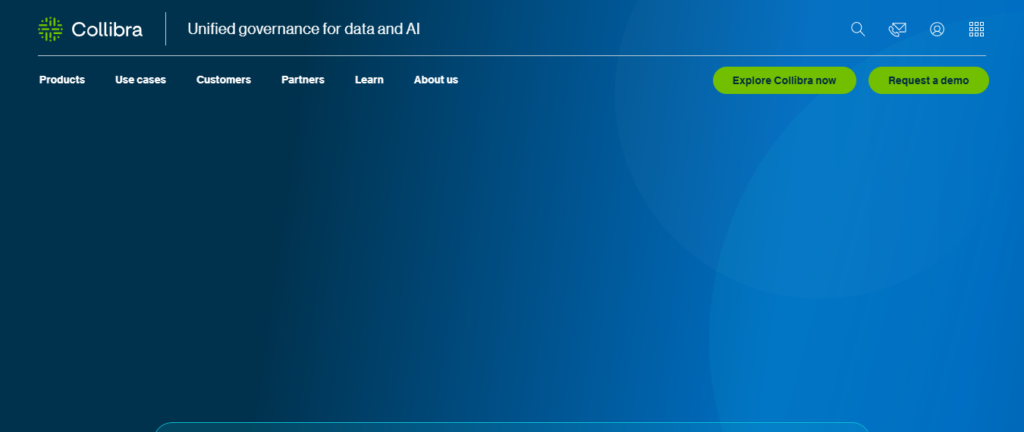
Task: Open the Use cases menu
Action: [x=140, y=80]
